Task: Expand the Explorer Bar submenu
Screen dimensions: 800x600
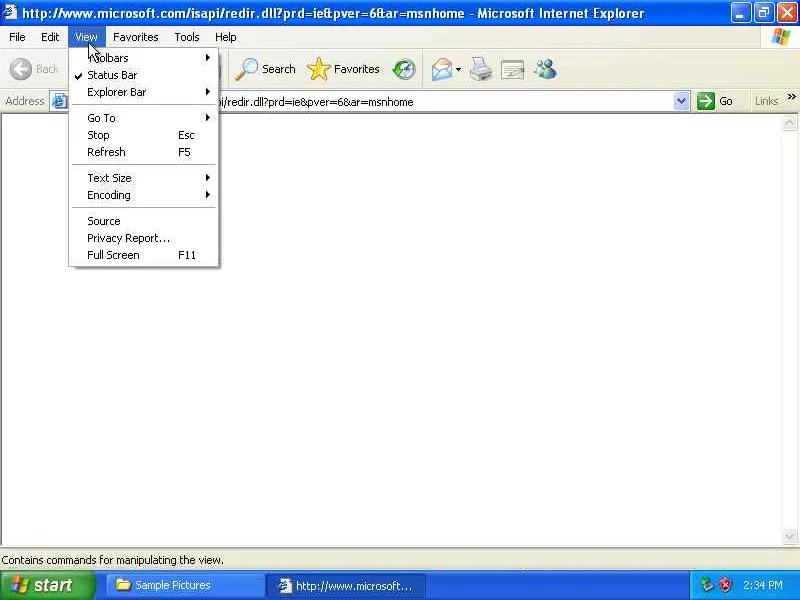Action: click(x=144, y=92)
